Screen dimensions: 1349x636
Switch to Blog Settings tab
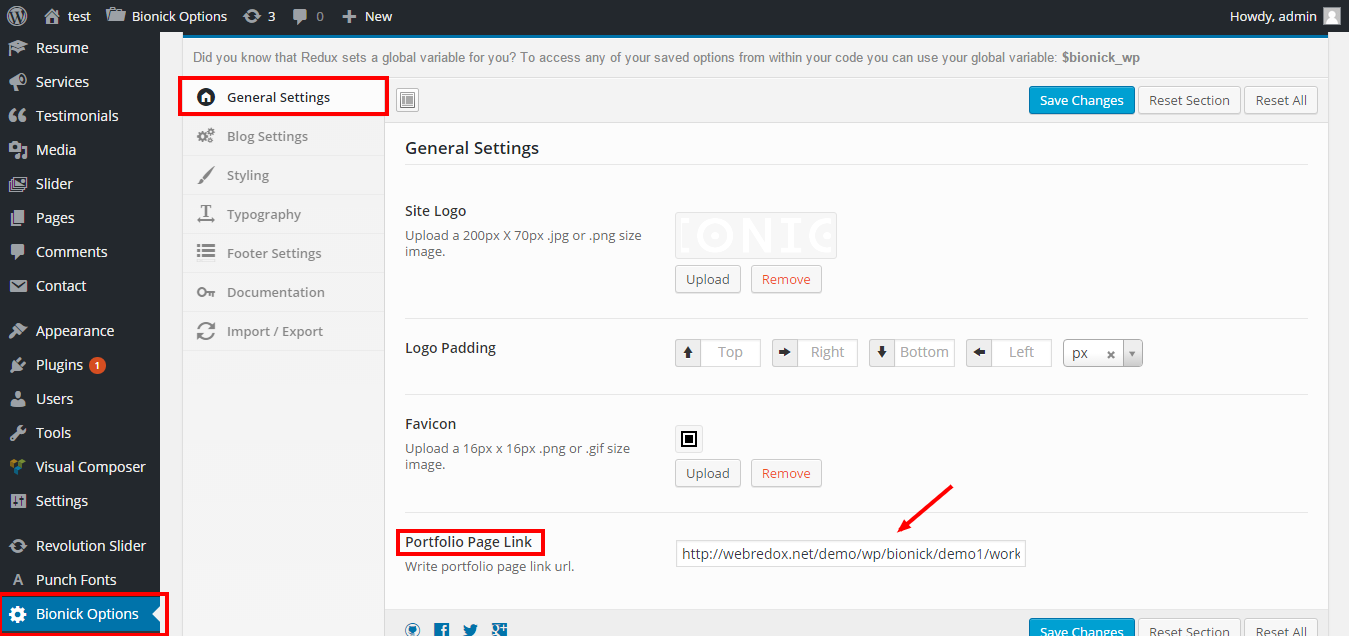tap(284, 136)
